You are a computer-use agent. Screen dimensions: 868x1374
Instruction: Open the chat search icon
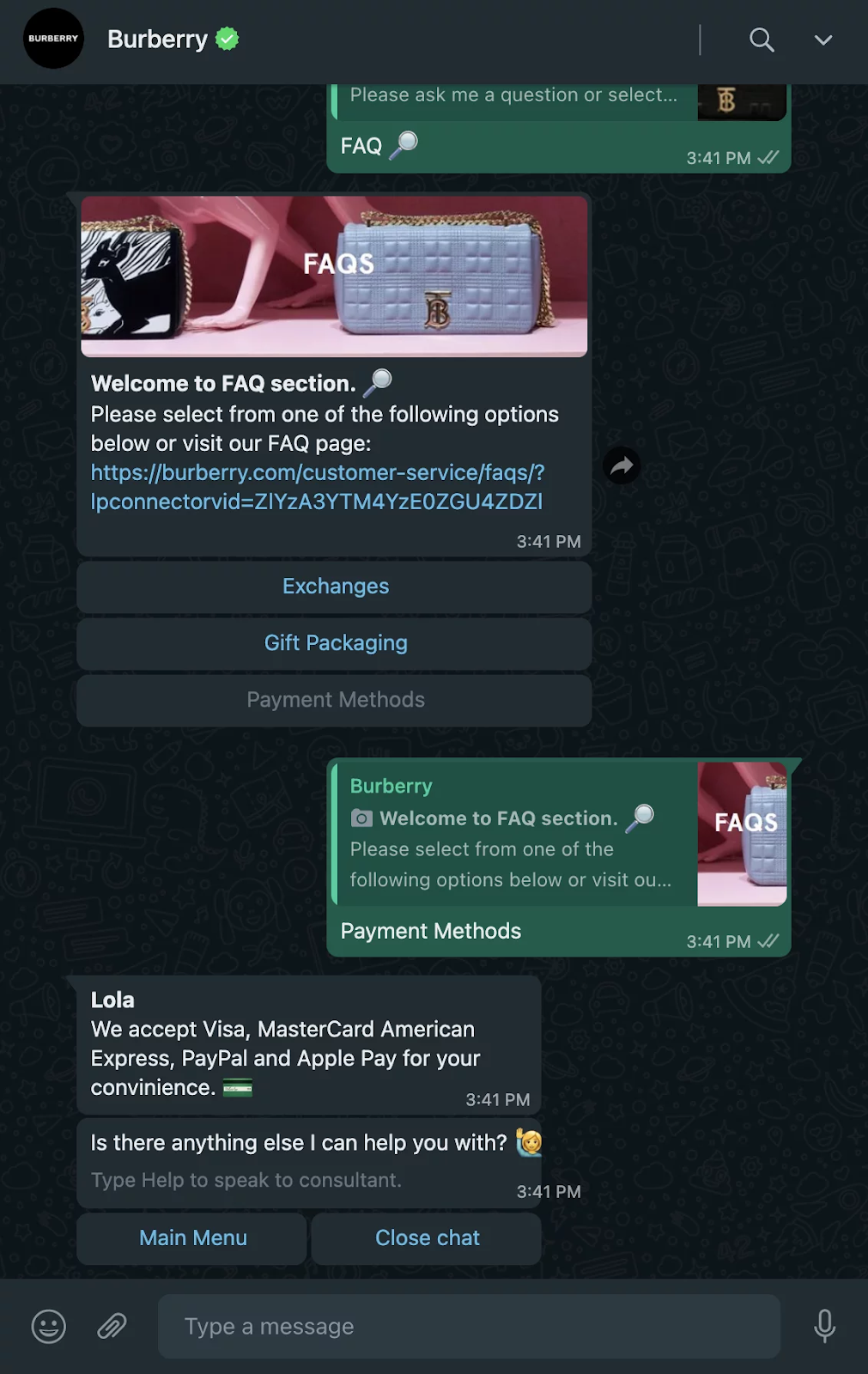(762, 40)
